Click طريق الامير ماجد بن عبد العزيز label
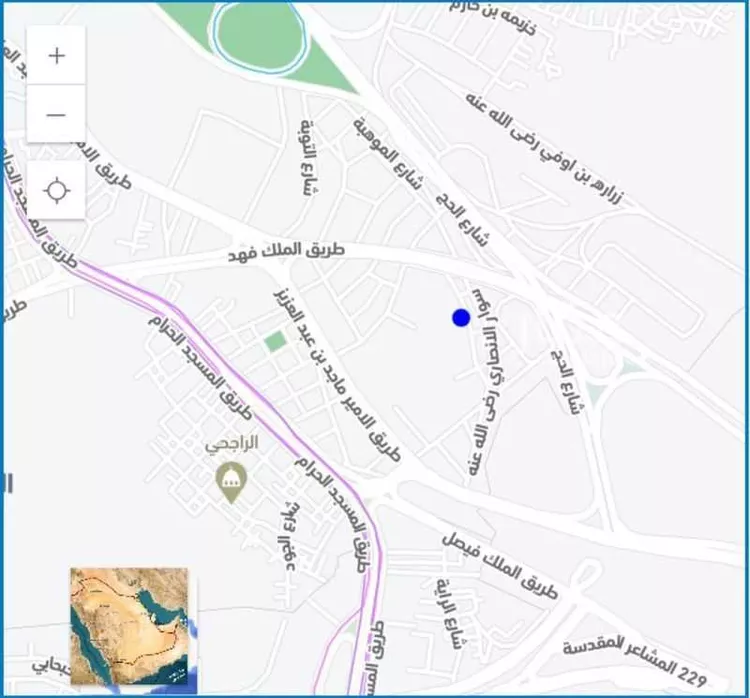 click(x=337, y=375)
